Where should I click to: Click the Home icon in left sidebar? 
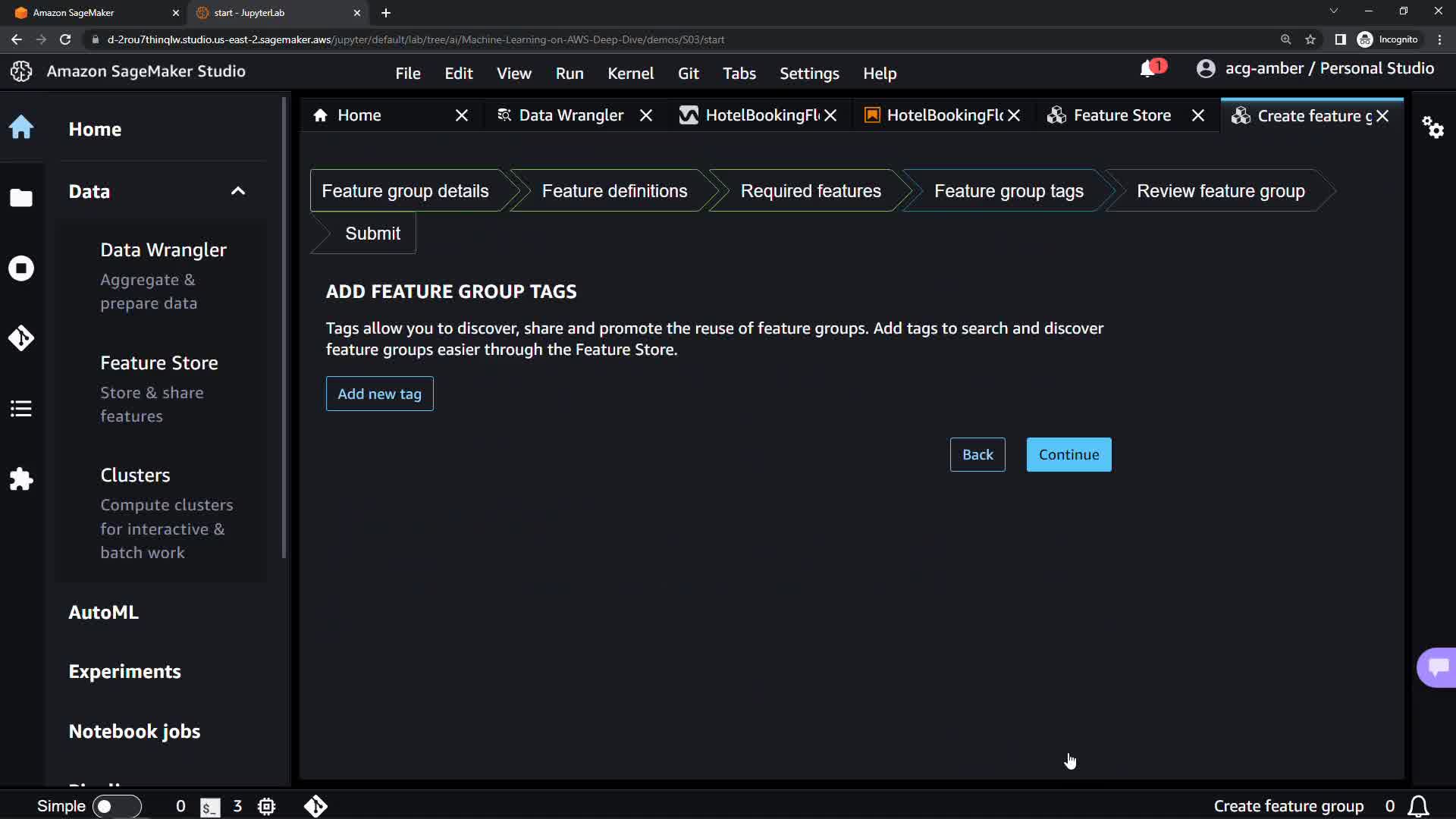click(x=21, y=127)
